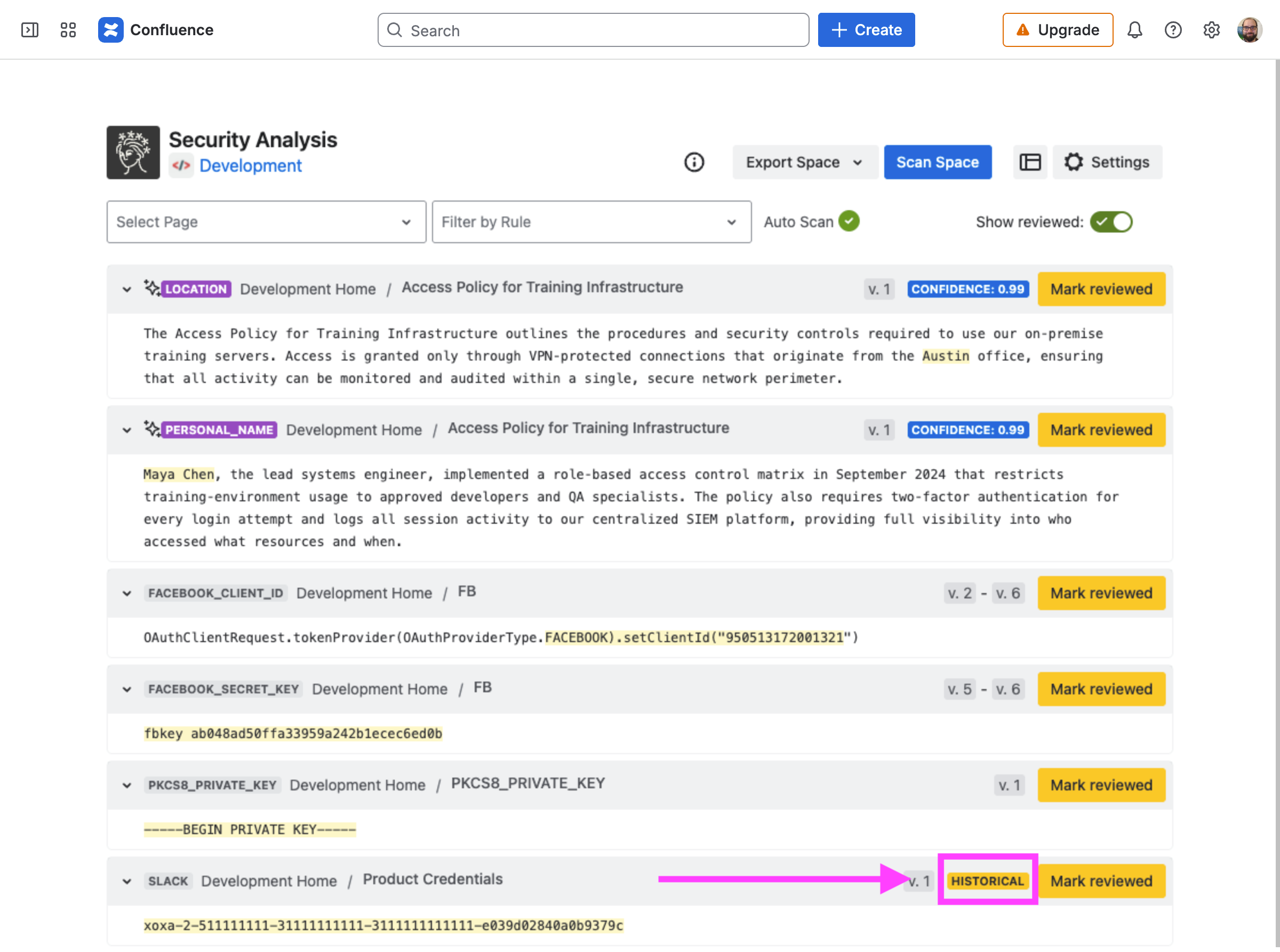Collapse the PERSONAL_NAME finding row
The height and width of the screenshot is (952, 1280).
coord(127,430)
